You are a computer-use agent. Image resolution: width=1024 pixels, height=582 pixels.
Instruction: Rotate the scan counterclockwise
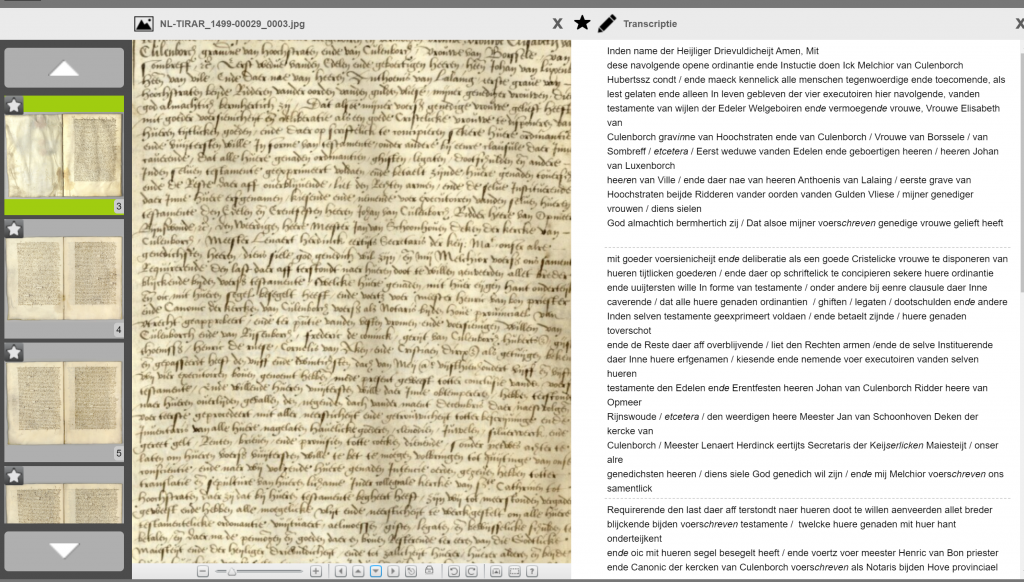click(x=453, y=571)
